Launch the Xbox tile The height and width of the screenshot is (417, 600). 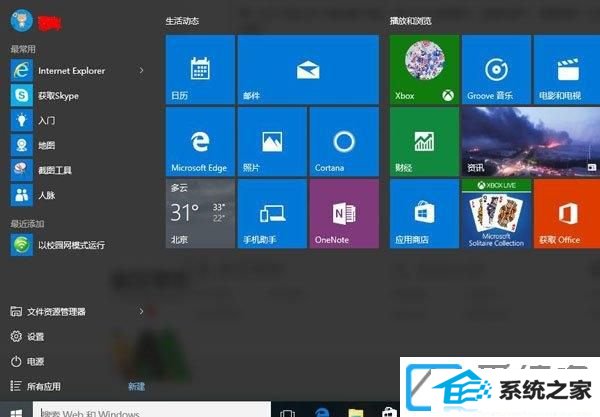coord(424,69)
